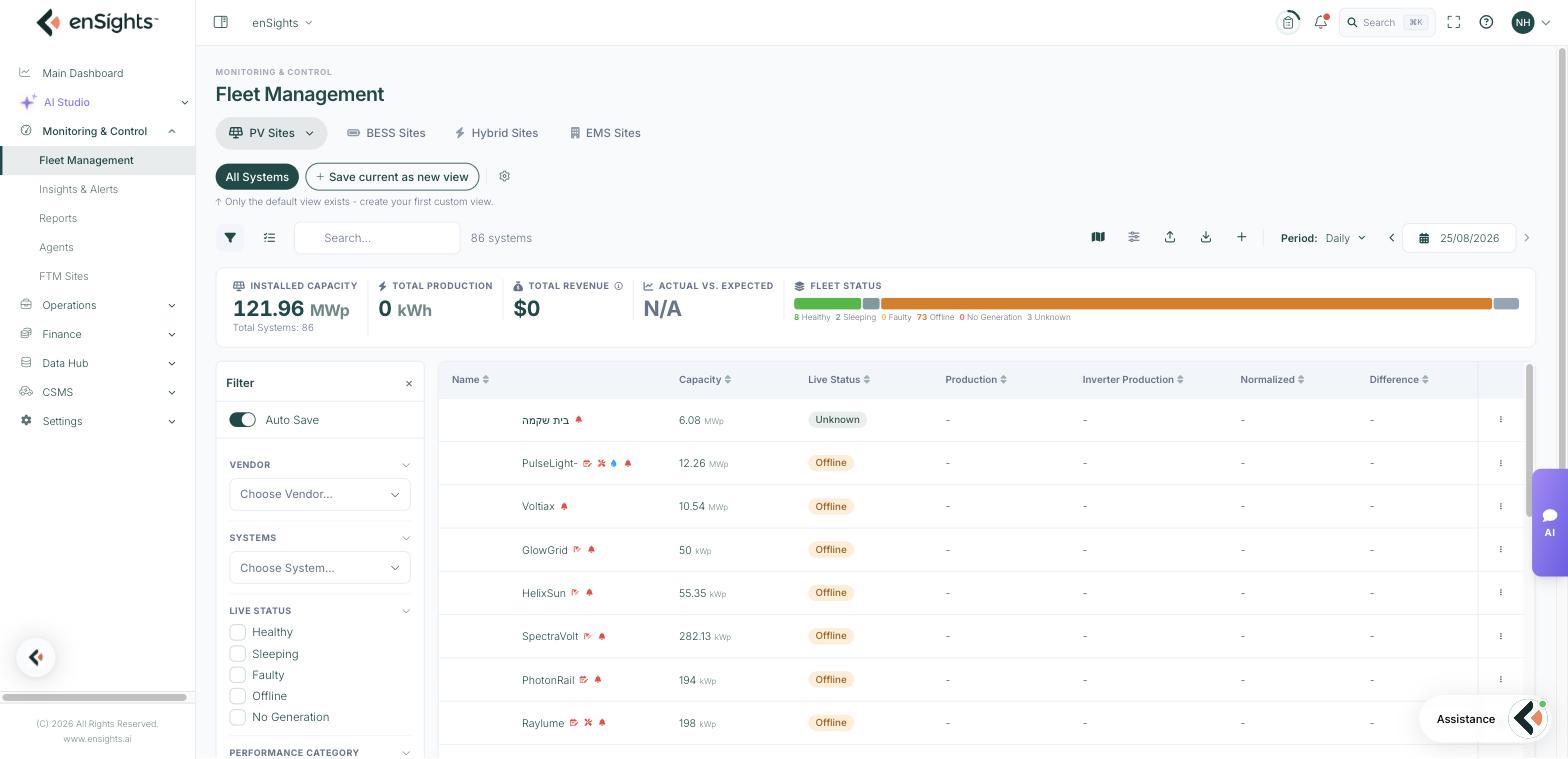Select the All Systems view button
Viewport: 1568px width, 759px height.
coord(257,177)
